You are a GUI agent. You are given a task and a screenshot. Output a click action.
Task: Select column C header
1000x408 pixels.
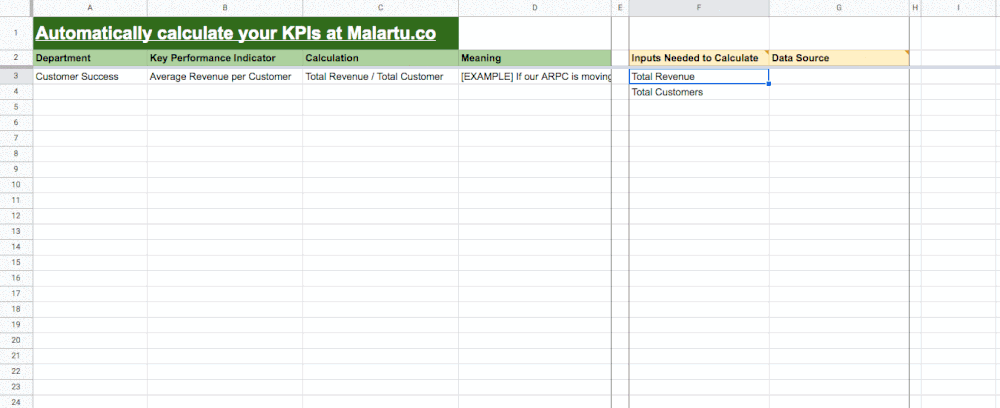pos(381,8)
